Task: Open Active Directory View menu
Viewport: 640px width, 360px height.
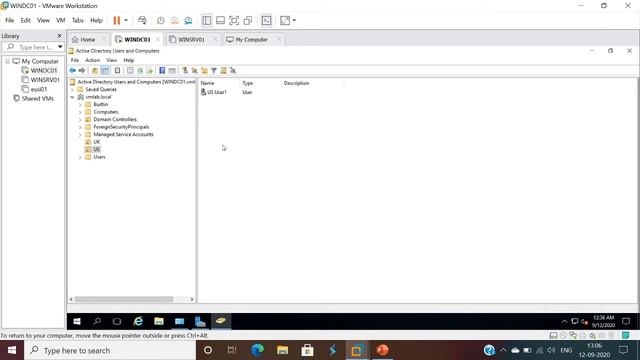Action: (111, 60)
